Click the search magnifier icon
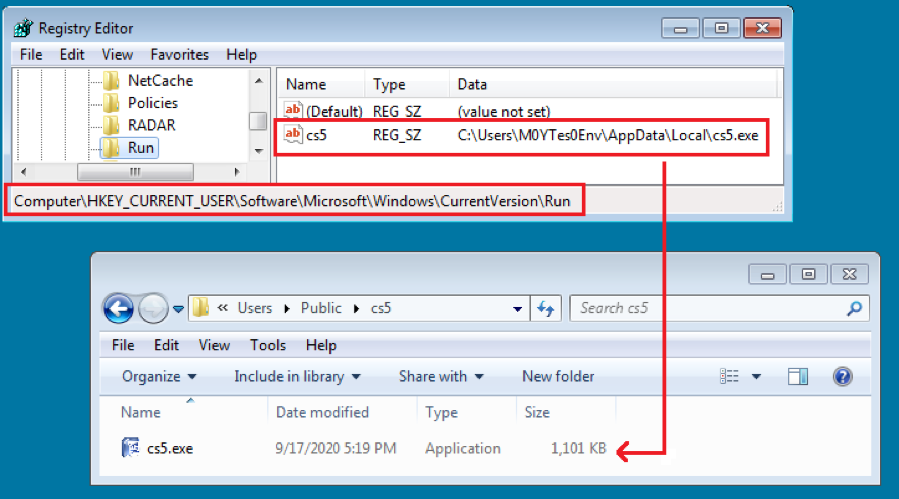This screenshot has height=499, width=899. tap(854, 309)
